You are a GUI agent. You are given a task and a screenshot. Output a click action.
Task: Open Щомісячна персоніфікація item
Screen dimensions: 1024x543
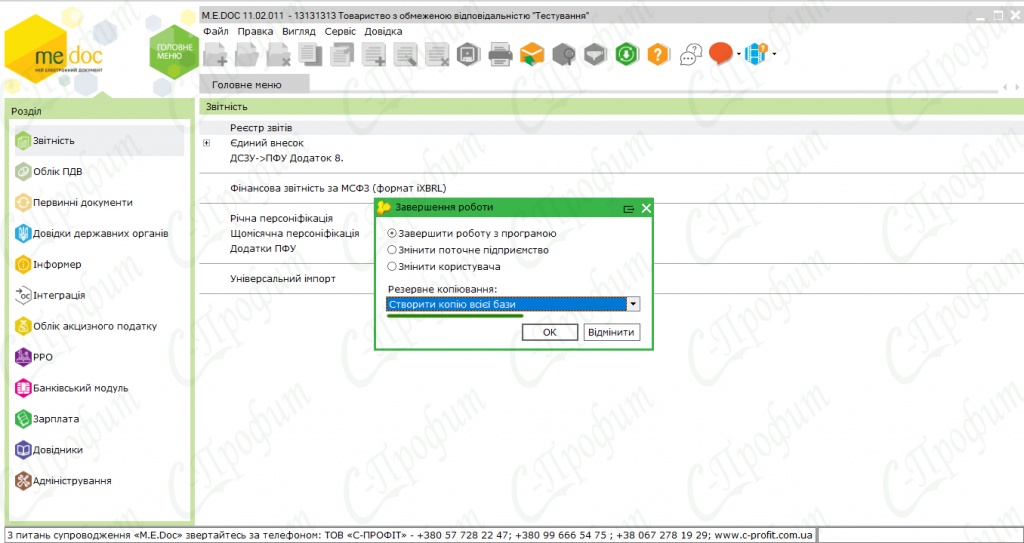pyautogui.click(x=295, y=233)
